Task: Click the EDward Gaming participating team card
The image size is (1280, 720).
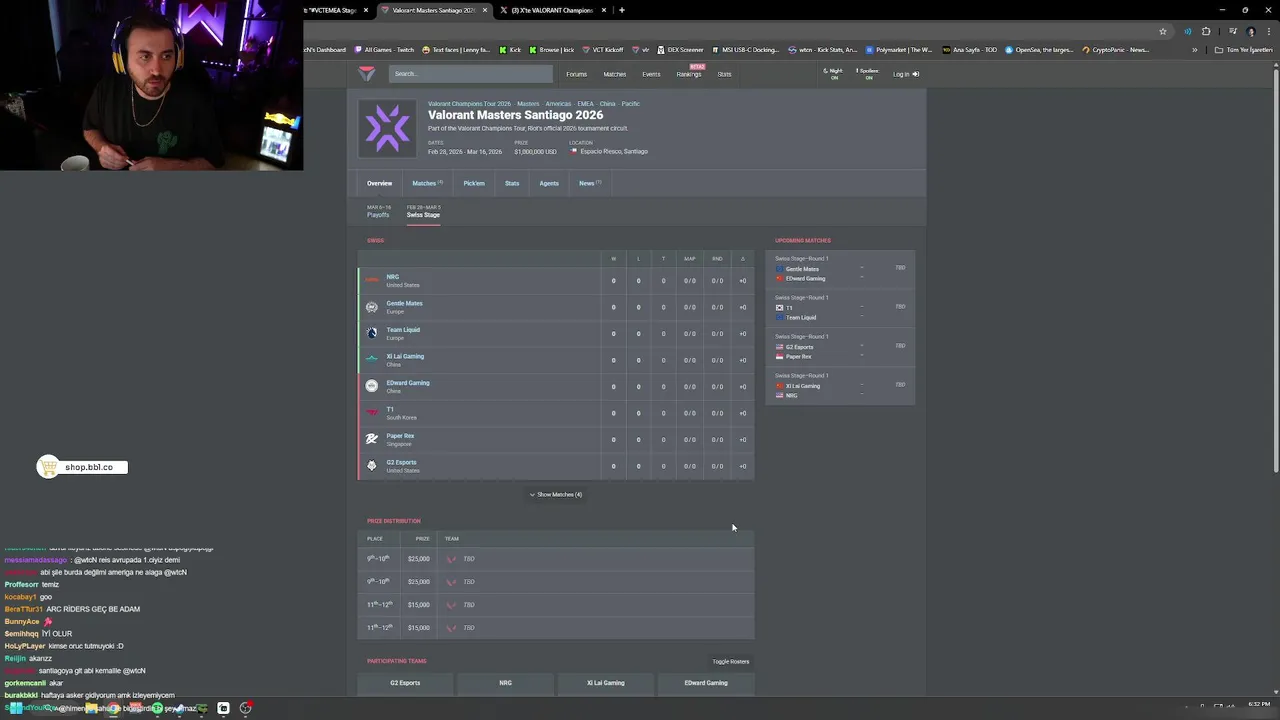Action: coord(706,683)
